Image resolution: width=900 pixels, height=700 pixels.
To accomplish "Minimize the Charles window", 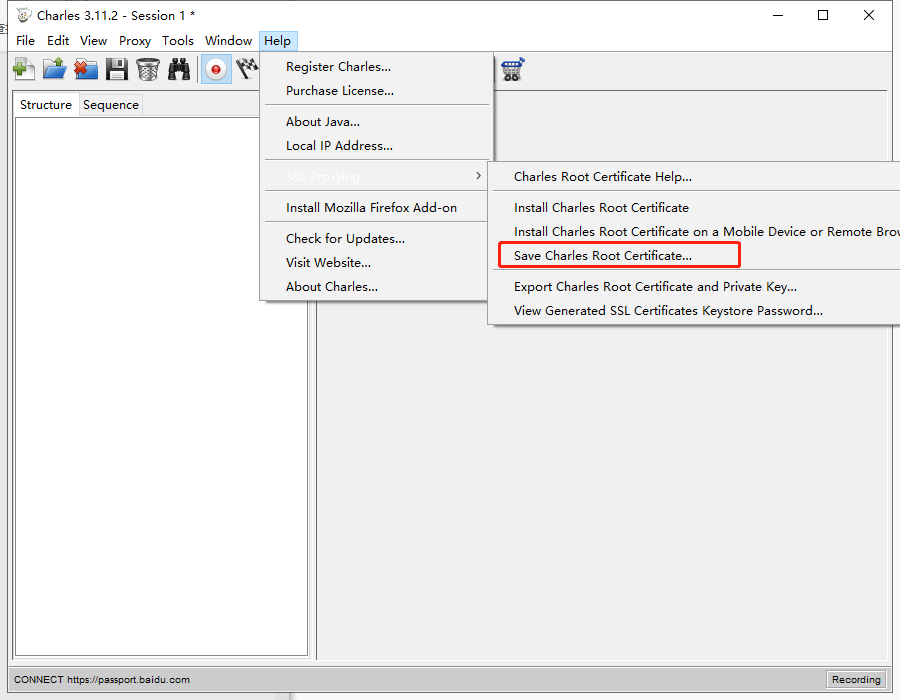I will pyautogui.click(x=778, y=15).
